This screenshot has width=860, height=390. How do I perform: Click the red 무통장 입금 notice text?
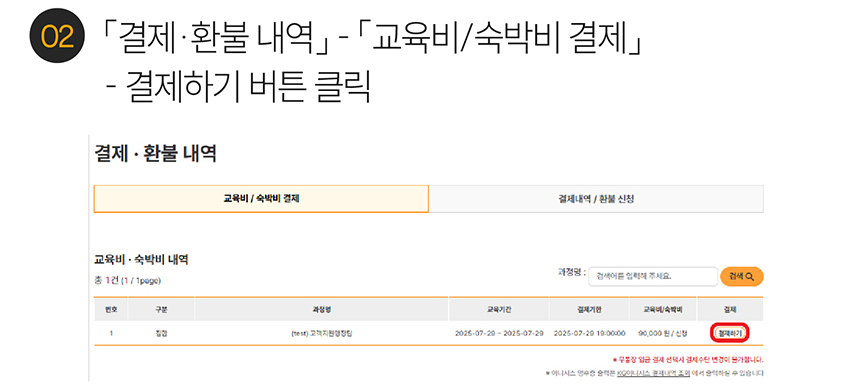pyautogui.click(x=688, y=360)
